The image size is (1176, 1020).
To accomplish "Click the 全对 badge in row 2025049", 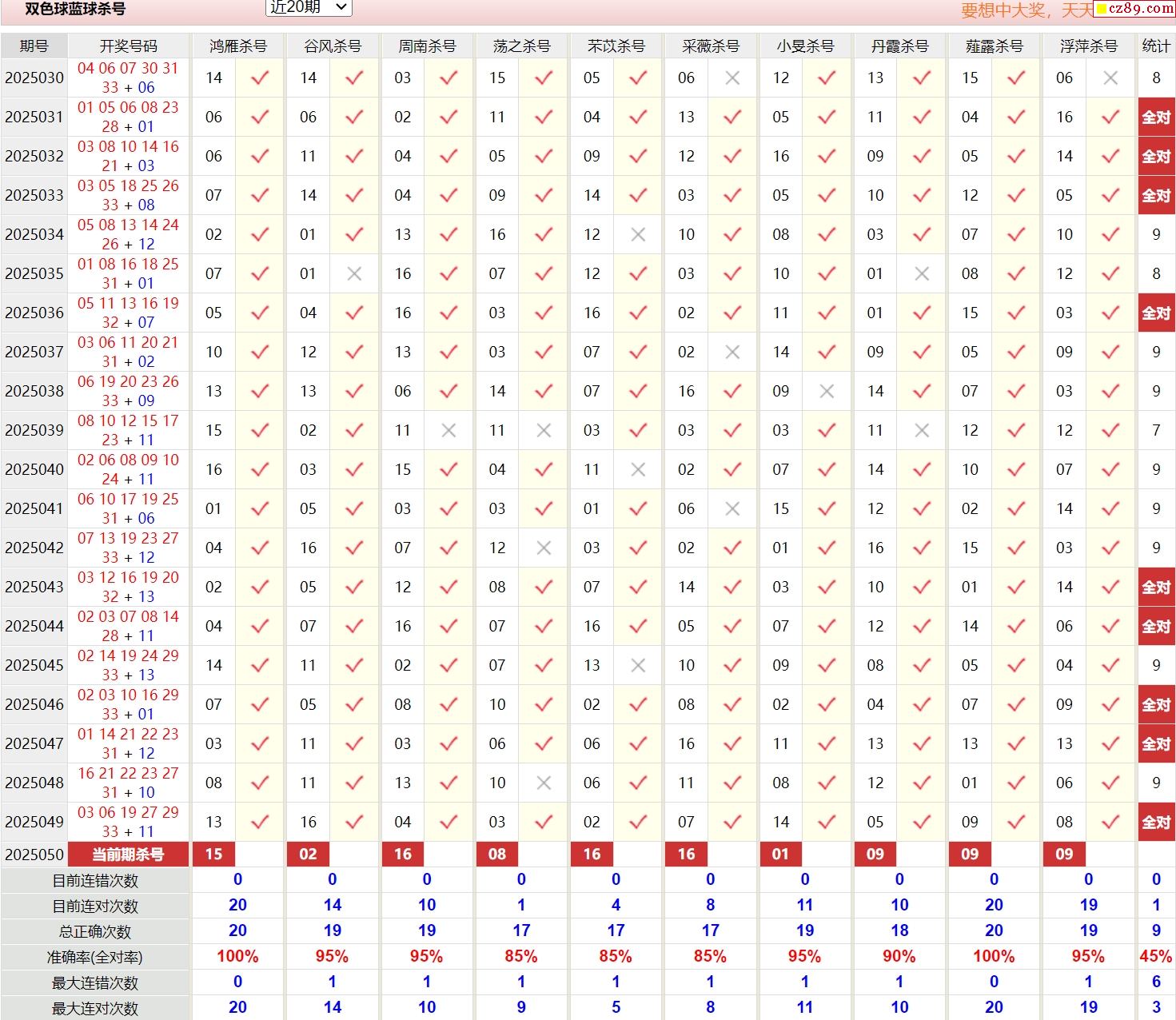I will 1156,823.
